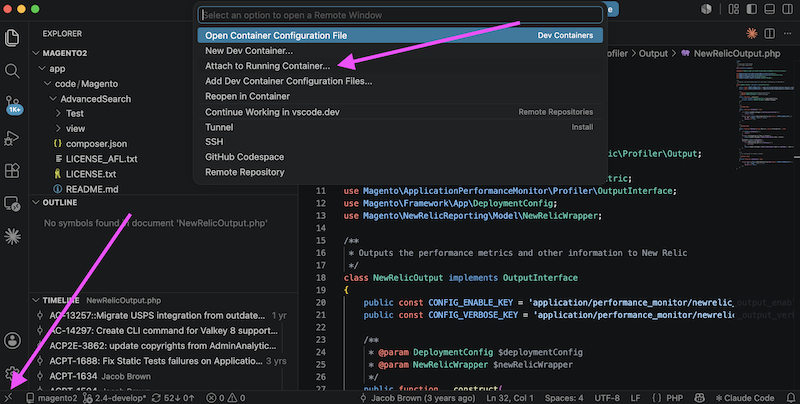
Task: Switch the 2.4-develop git branch
Action: point(115,397)
